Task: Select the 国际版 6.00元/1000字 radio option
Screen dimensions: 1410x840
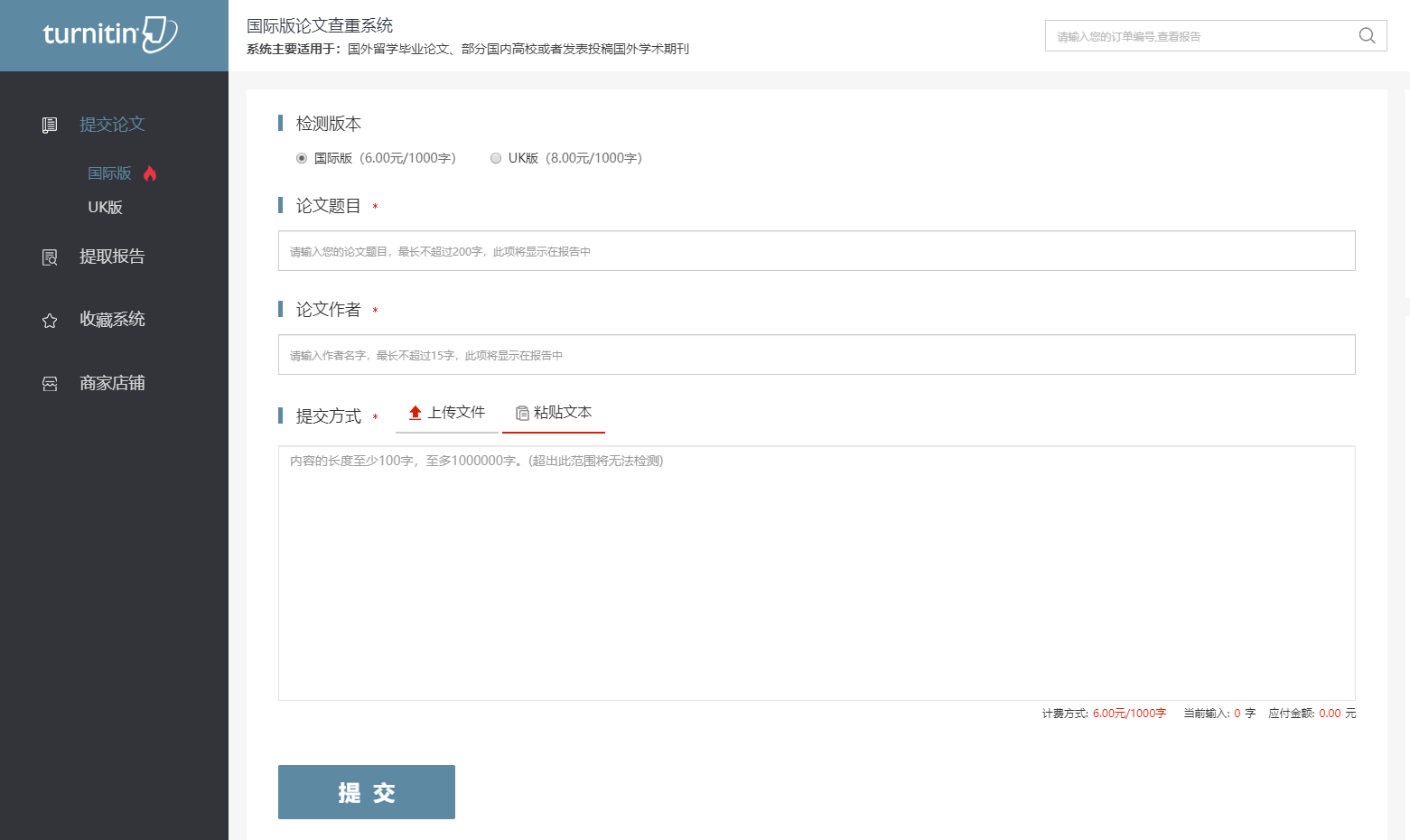Action: pos(302,158)
